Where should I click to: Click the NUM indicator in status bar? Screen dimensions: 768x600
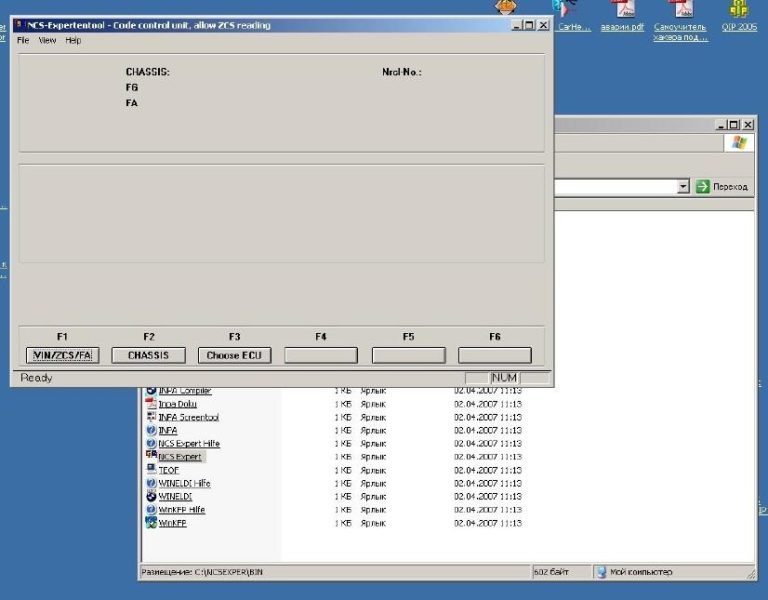[x=504, y=378]
